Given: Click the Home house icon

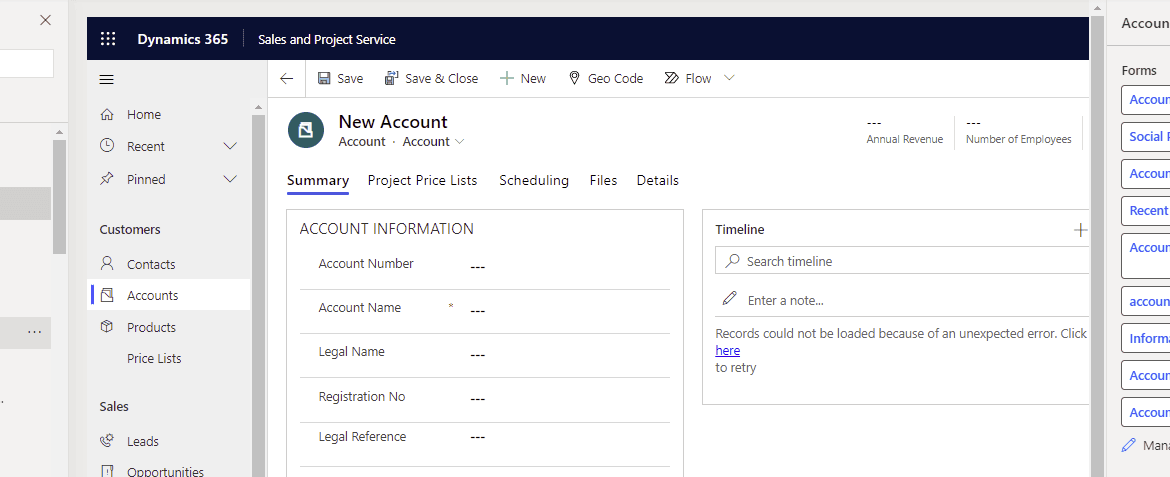Looking at the screenshot, I should pyautogui.click(x=107, y=114).
